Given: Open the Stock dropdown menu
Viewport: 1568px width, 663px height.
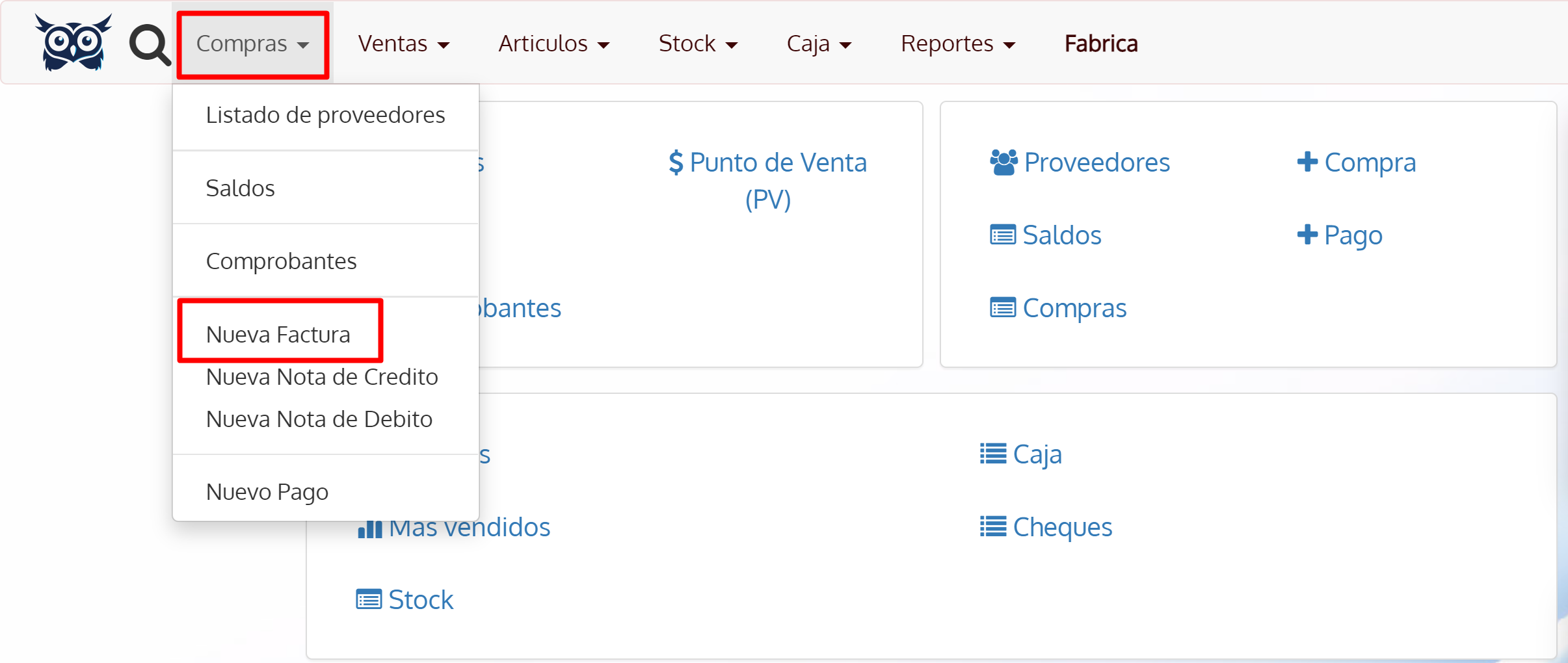Looking at the screenshot, I should coord(697,43).
